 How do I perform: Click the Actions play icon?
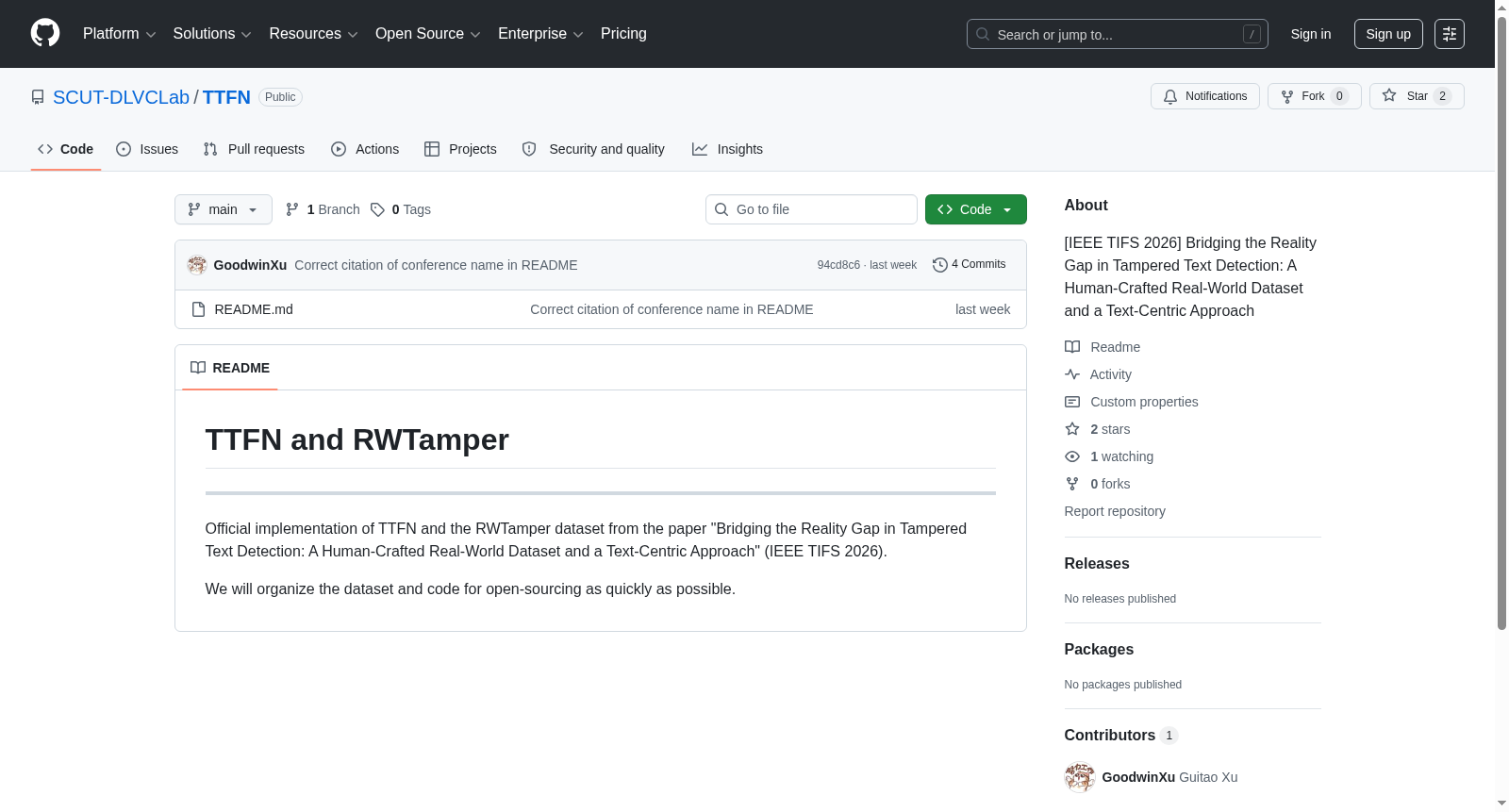click(x=339, y=149)
